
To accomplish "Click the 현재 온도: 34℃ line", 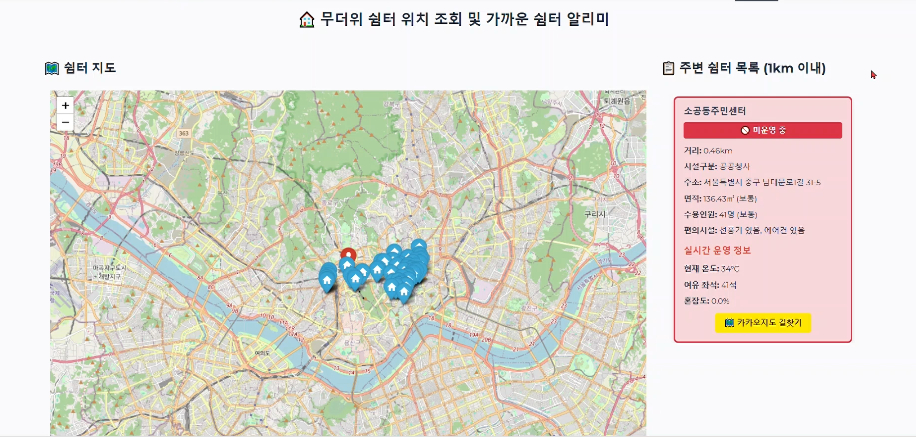I will point(712,269).
